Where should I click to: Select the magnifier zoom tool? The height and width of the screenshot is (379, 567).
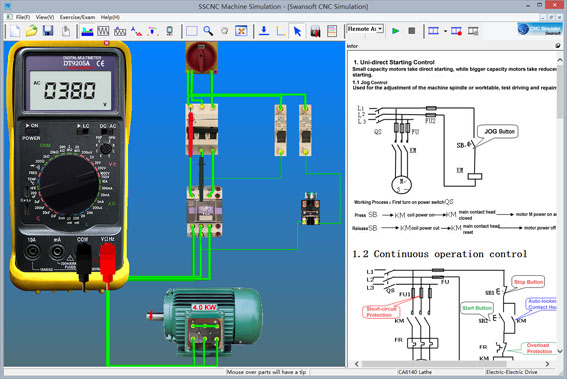click(208, 31)
